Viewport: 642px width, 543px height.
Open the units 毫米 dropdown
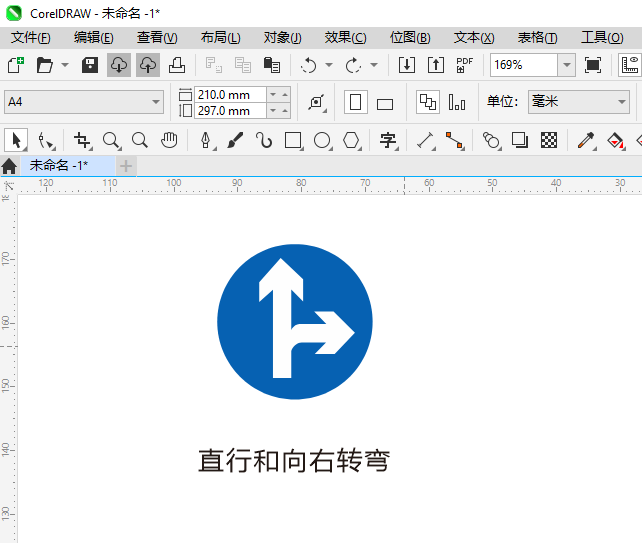(579, 102)
